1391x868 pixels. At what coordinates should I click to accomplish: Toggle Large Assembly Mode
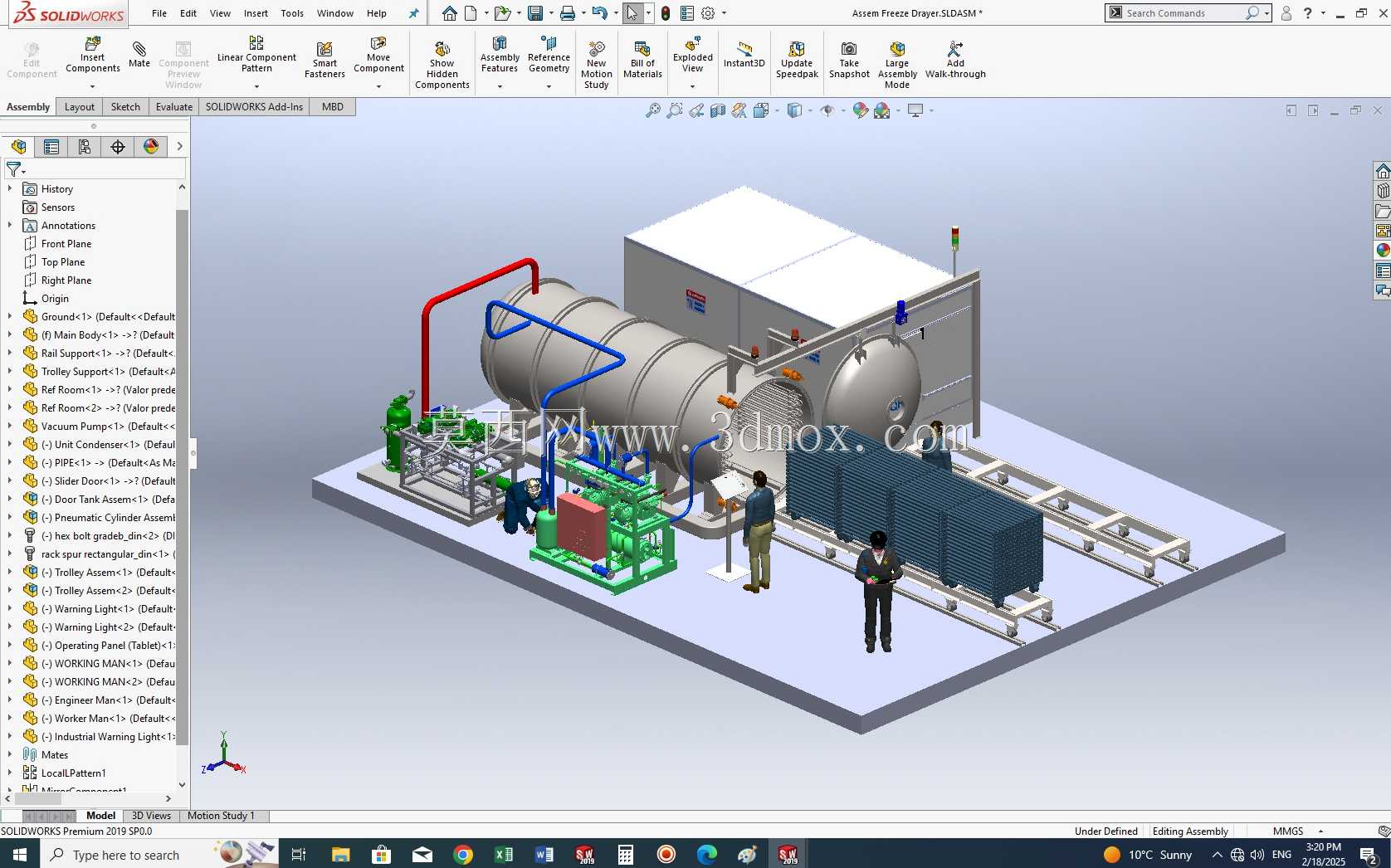(x=897, y=65)
